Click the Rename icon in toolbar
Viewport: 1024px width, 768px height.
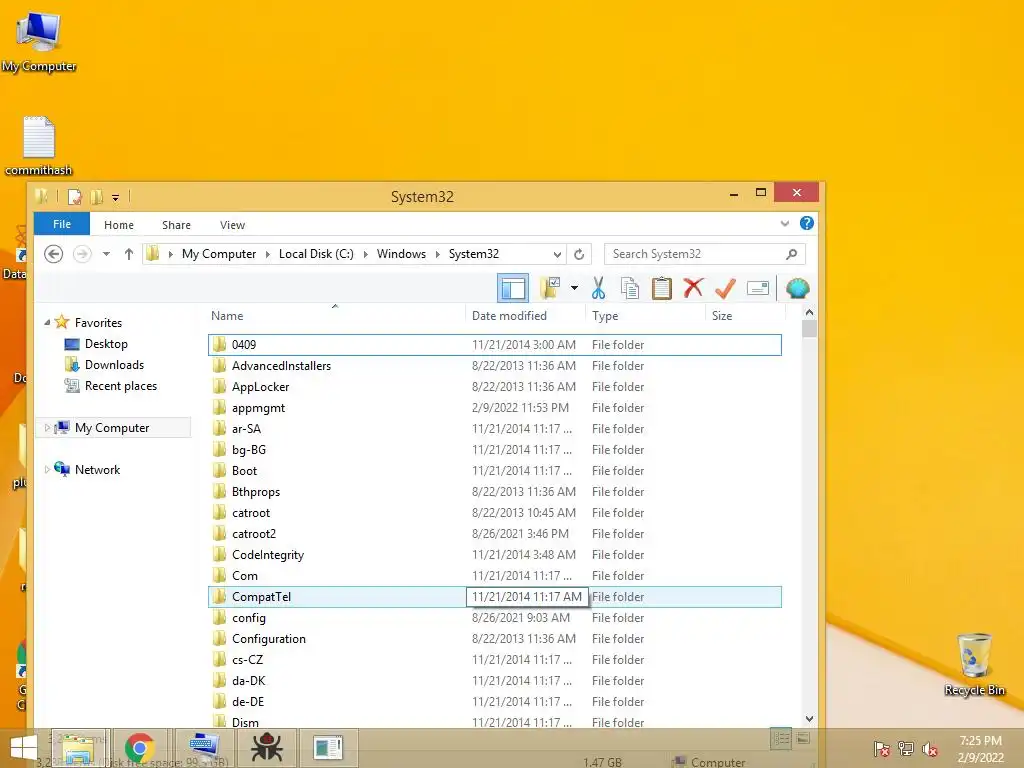[x=758, y=288]
